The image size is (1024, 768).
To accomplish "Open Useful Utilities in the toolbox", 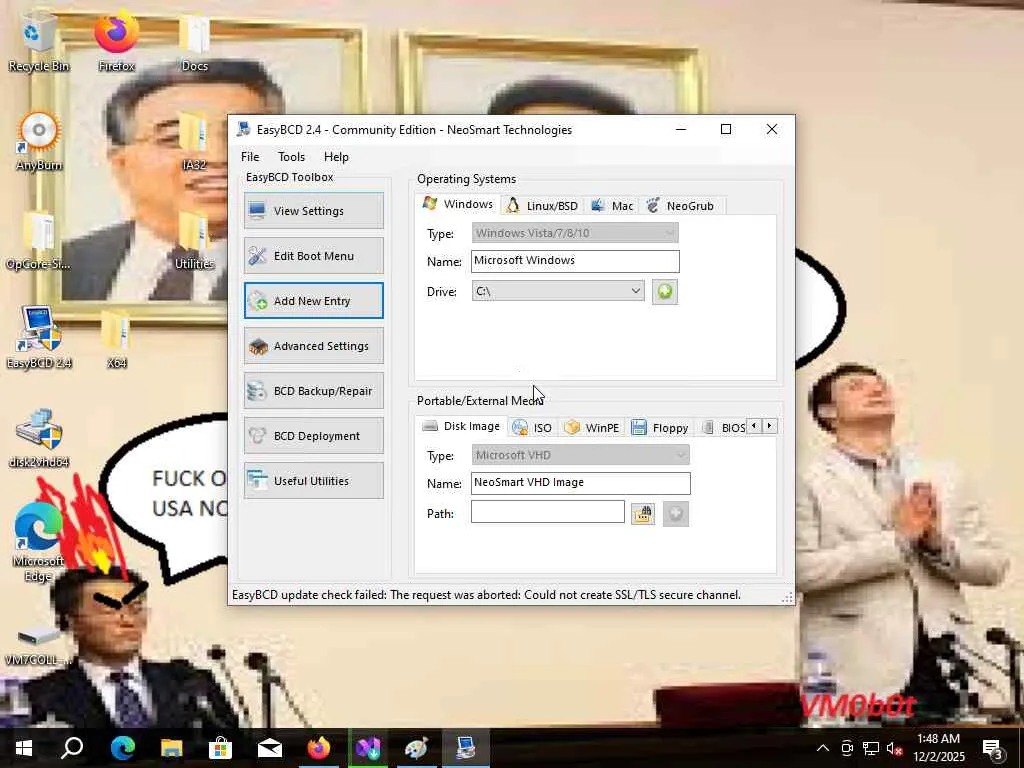I will [313, 481].
